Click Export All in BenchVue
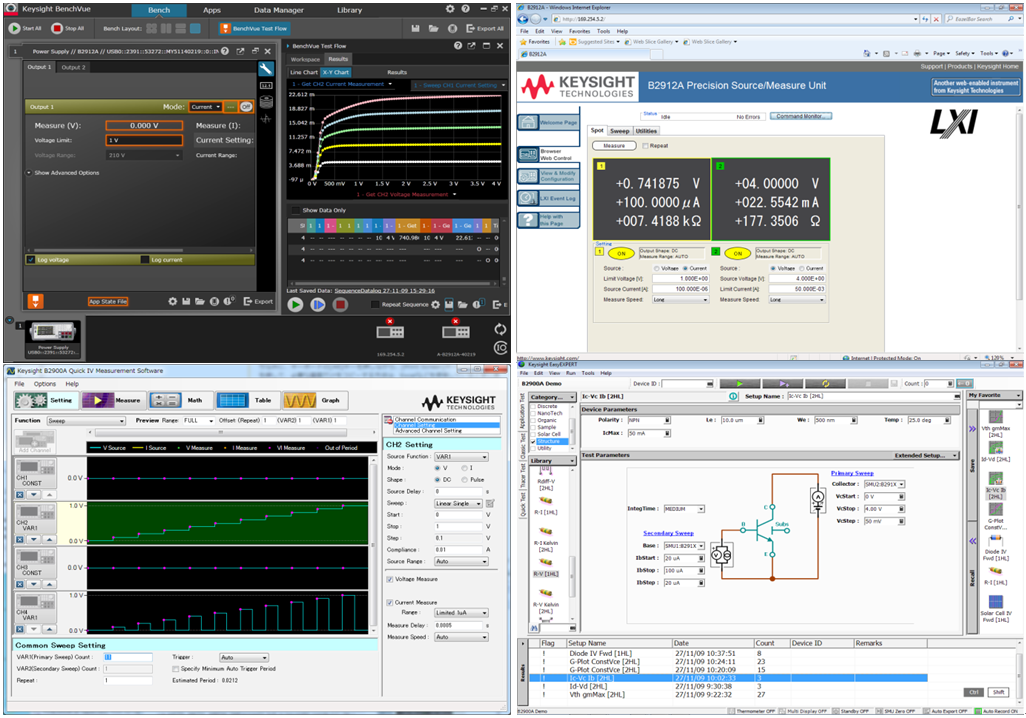The height and width of the screenshot is (718, 1026). coord(485,28)
